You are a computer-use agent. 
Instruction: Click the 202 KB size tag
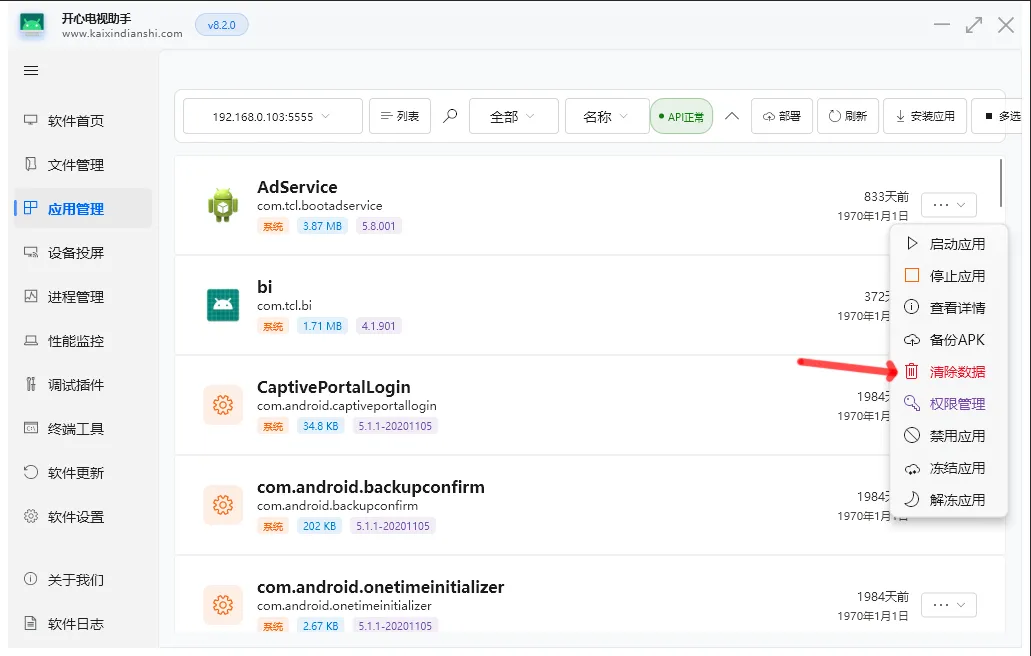click(319, 526)
